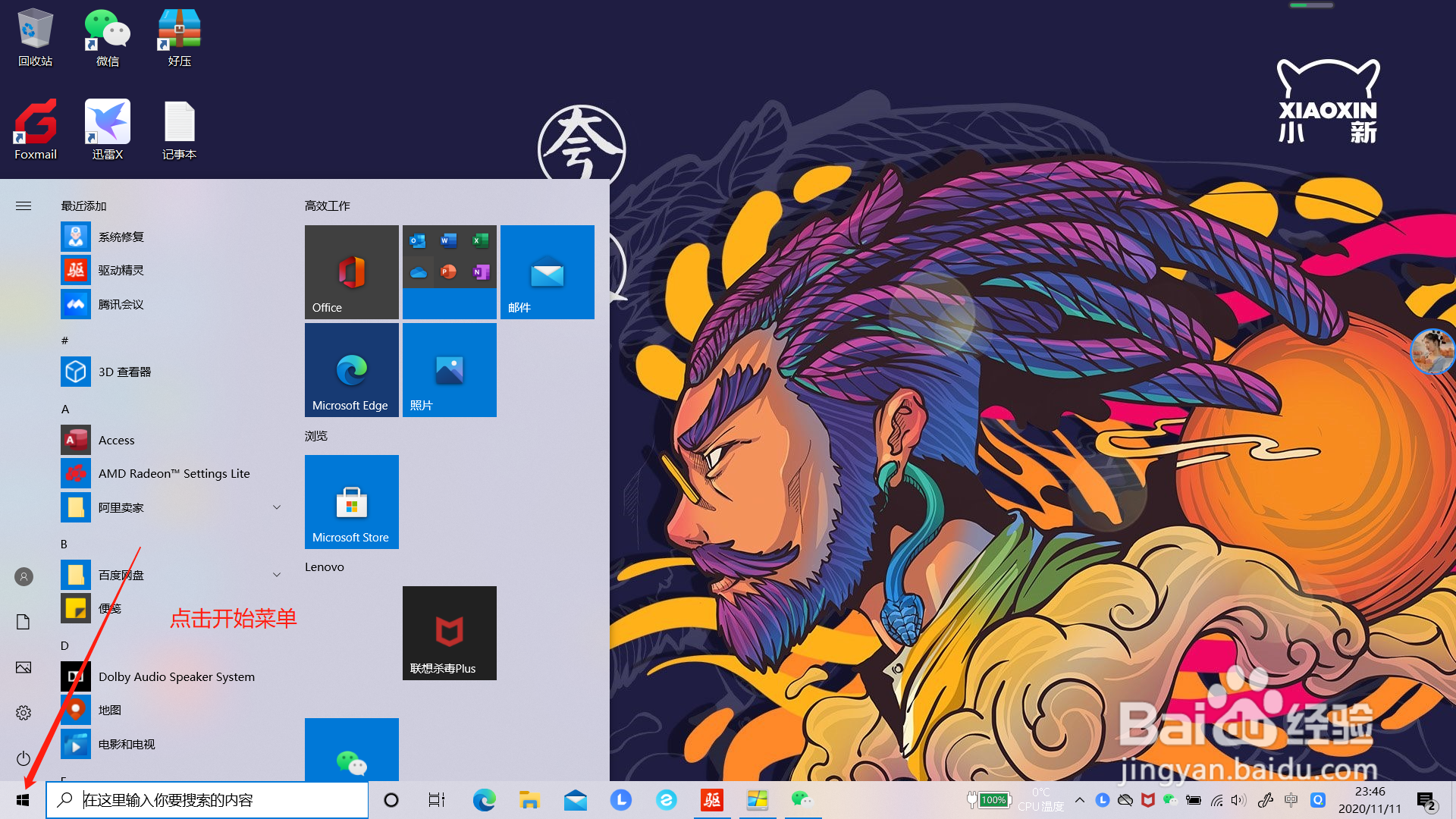Click the power button in Start menu
Viewport: 1456px width, 819px height.
pyautogui.click(x=24, y=758)
